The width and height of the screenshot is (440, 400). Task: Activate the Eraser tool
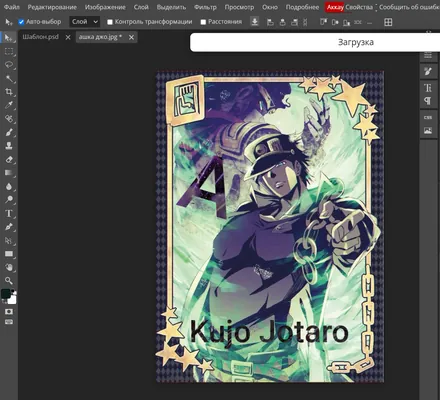[9, 159]
